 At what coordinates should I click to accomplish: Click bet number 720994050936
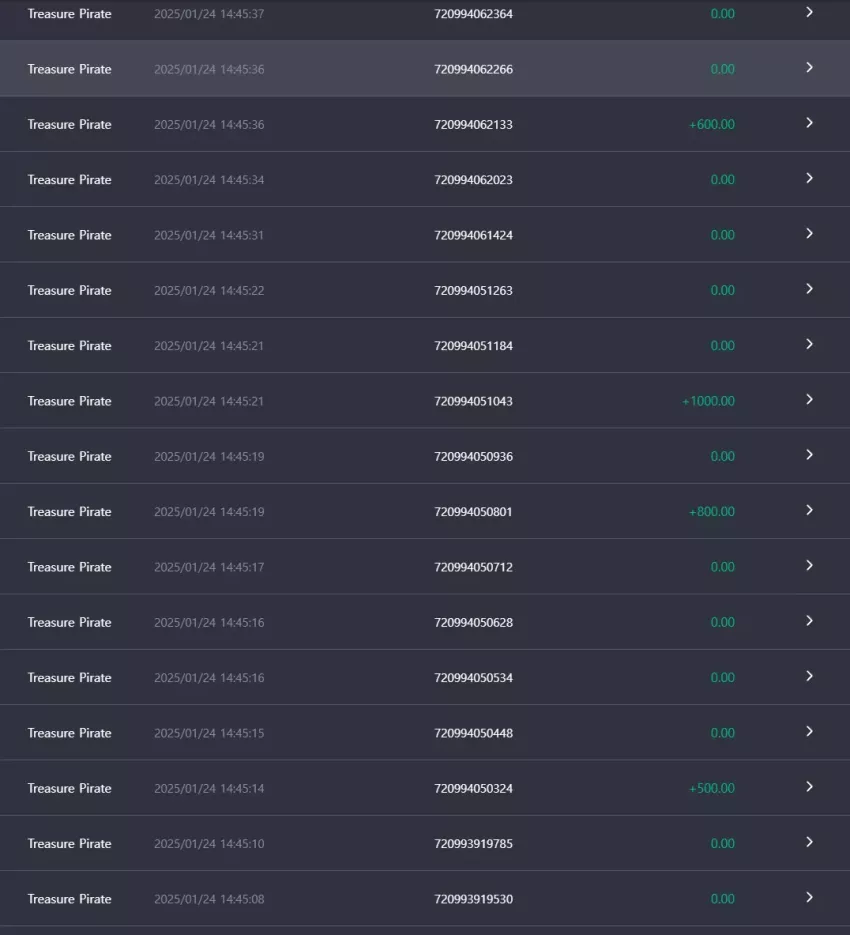(x=473, y=457)
